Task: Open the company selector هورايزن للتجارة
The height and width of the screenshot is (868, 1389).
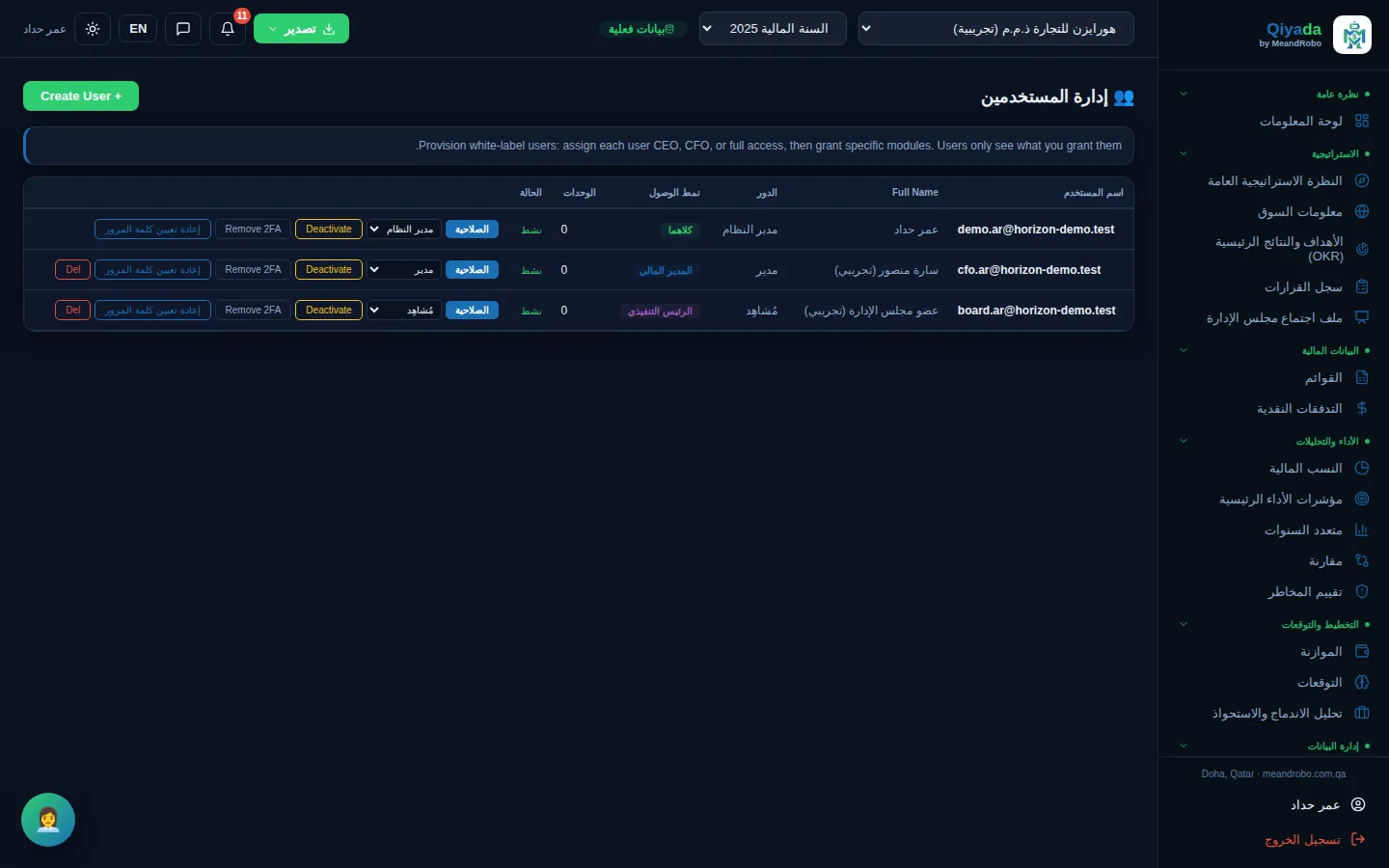Action: 995,29
